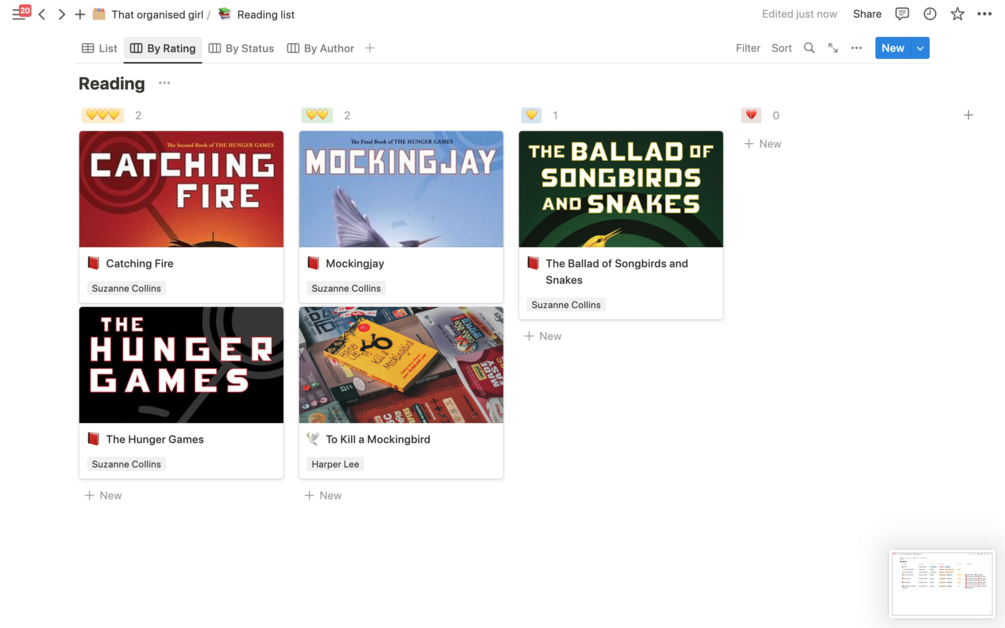Click red book icon on Catching Fire
This screenshot has height=628, width=1005.
tap(94, 263)
